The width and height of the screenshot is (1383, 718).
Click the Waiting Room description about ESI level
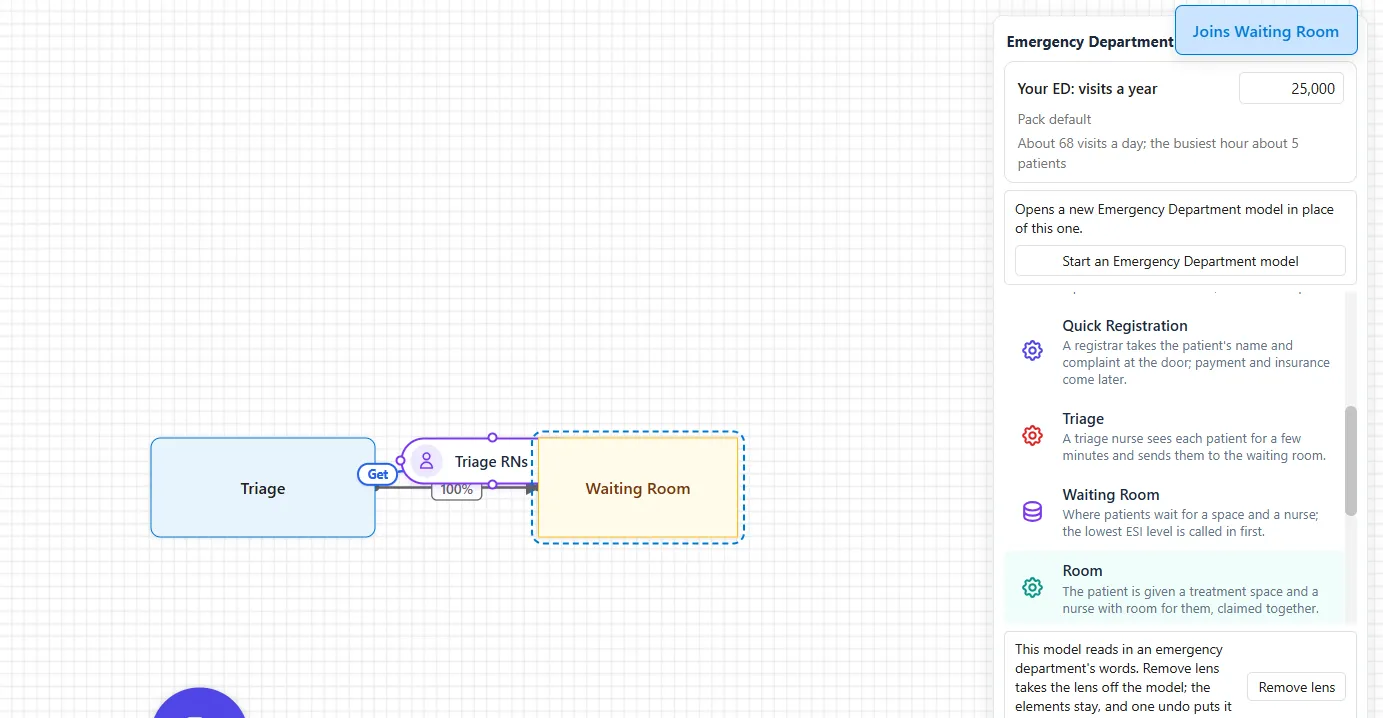[x=1190, y=523]
